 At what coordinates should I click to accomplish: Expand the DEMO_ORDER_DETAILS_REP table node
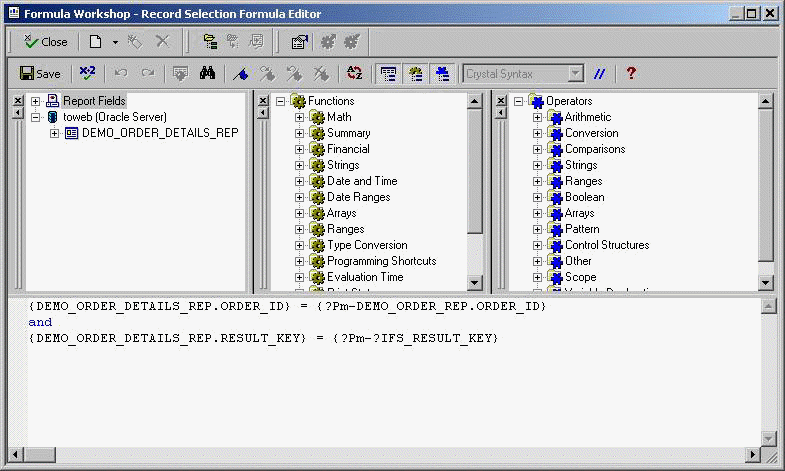(55, 133)
